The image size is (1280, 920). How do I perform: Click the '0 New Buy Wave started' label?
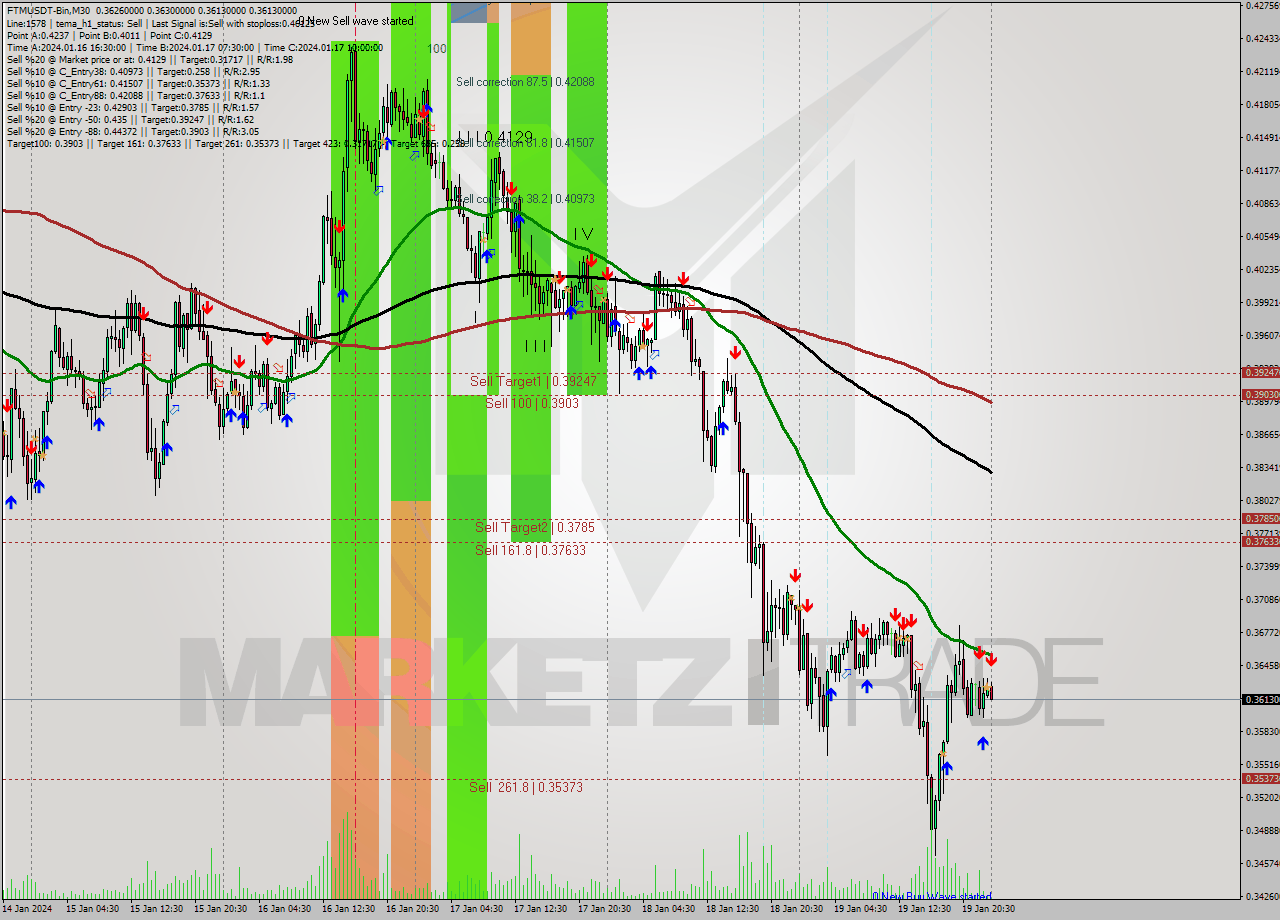tap(932, 896)
